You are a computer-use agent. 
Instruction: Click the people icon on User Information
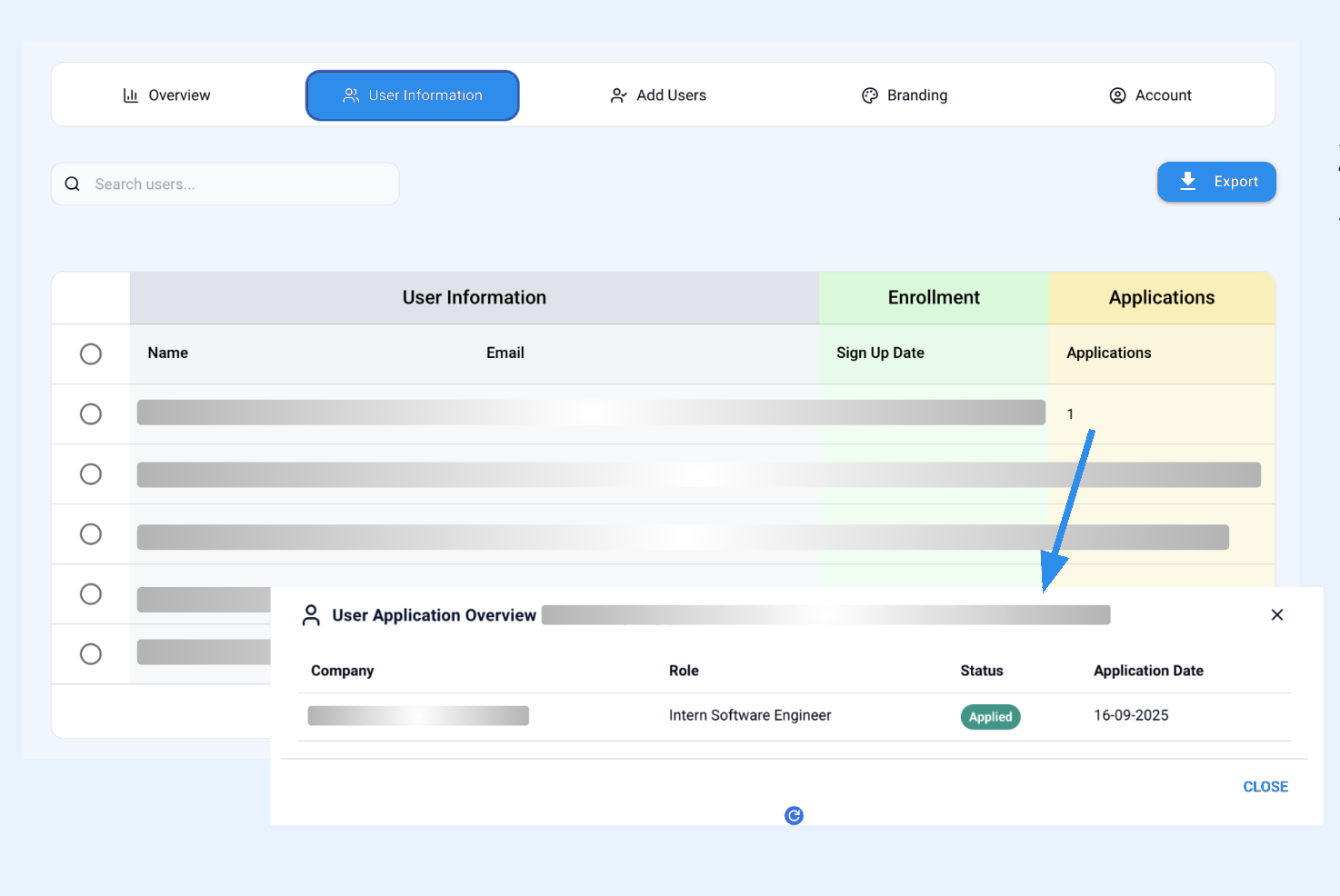coord(351,95)
